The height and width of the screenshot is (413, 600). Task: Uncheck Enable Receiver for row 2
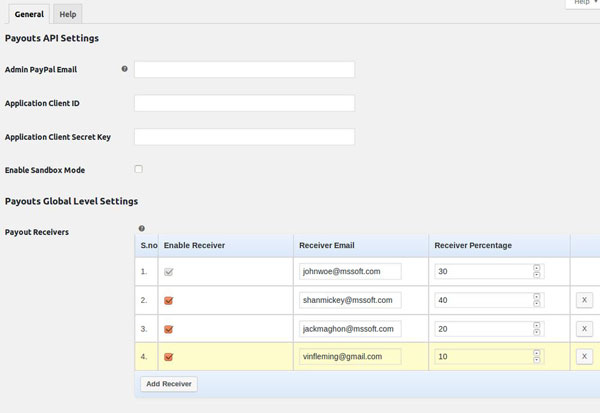click(168, 300)
